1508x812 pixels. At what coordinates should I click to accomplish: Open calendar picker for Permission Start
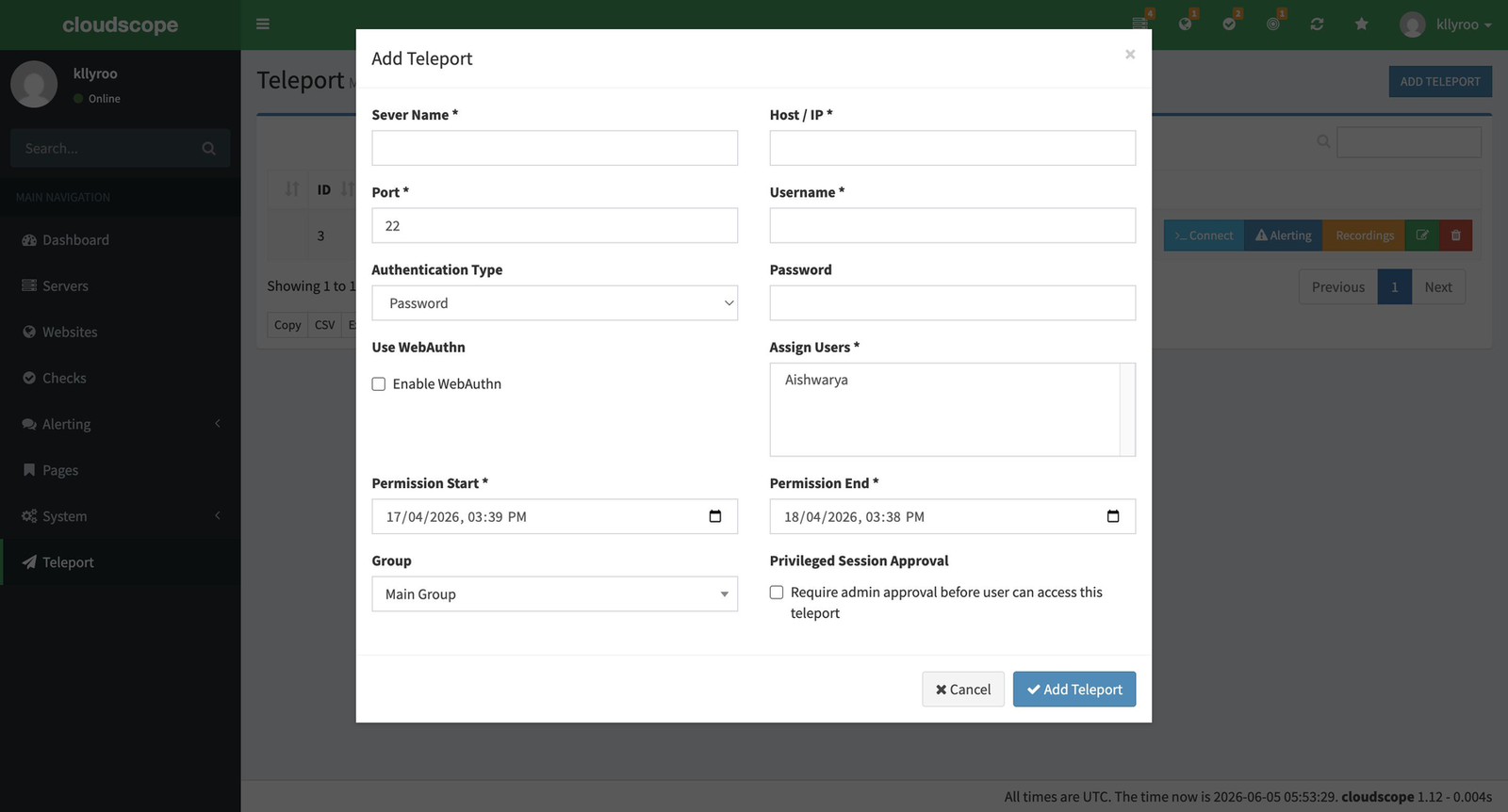pyautogui.click(x=715, y=516)
